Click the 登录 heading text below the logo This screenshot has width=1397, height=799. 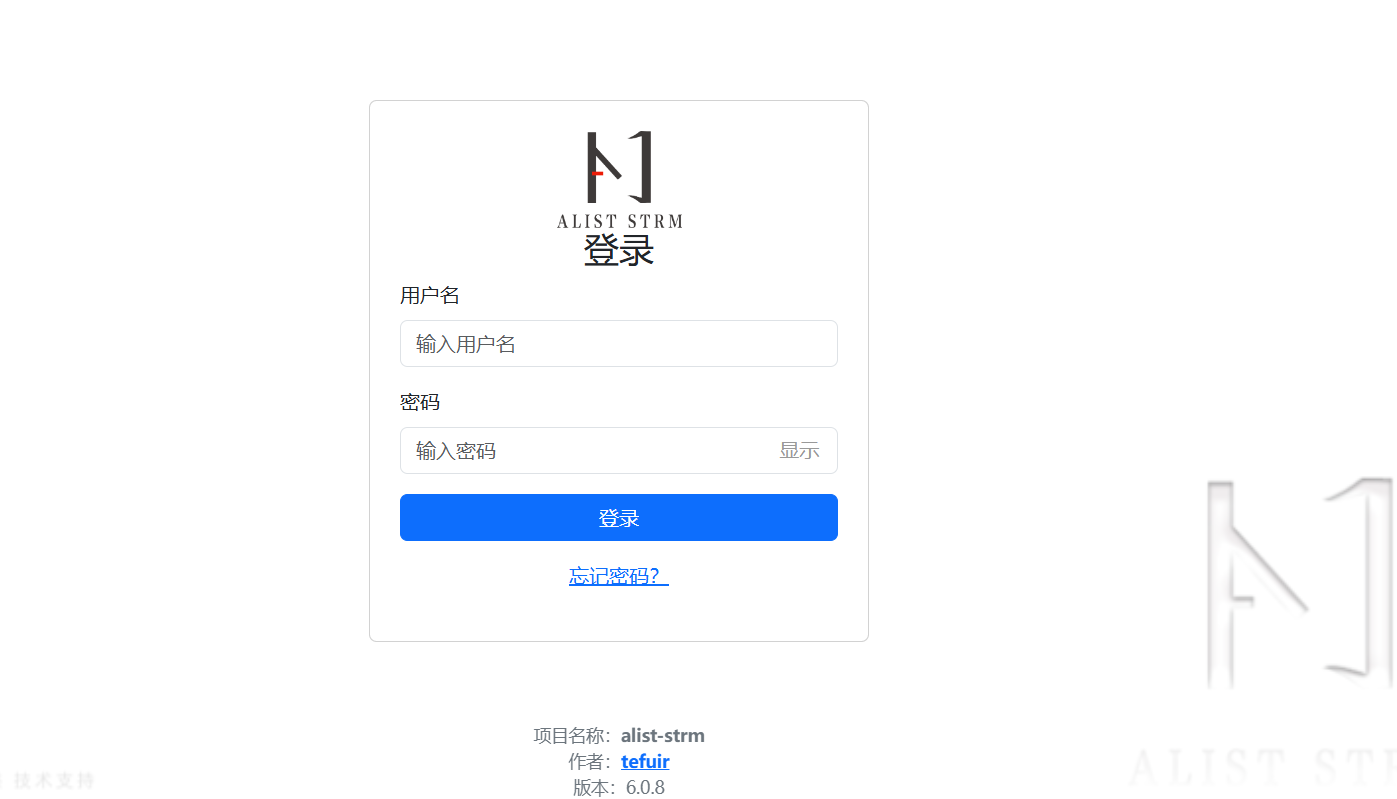(x=619, y=250)
